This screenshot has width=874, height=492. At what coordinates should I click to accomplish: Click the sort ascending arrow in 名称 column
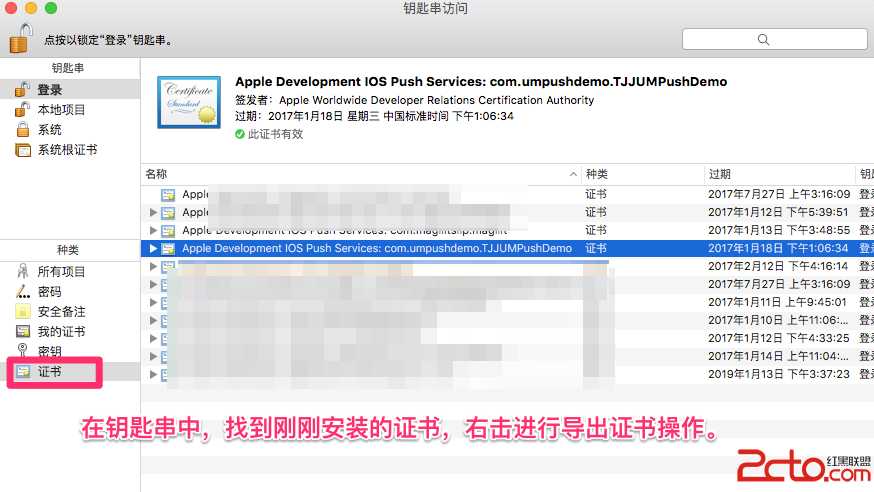(x=573, y=174)
